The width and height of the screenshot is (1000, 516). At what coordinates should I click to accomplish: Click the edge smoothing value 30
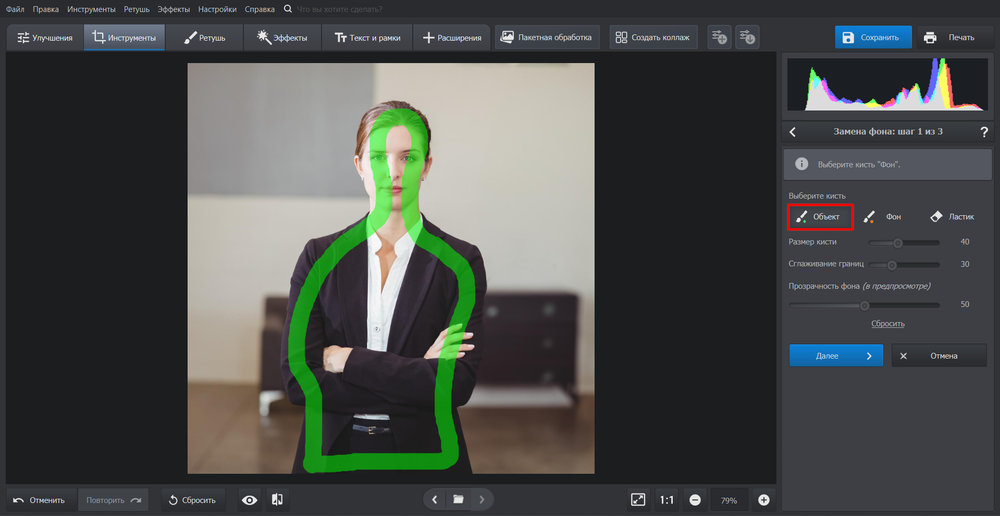[965, 265]
